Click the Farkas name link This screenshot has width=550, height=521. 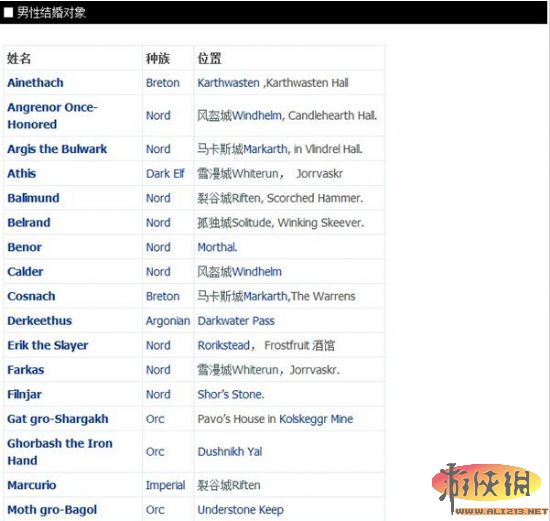coord(26,370)
